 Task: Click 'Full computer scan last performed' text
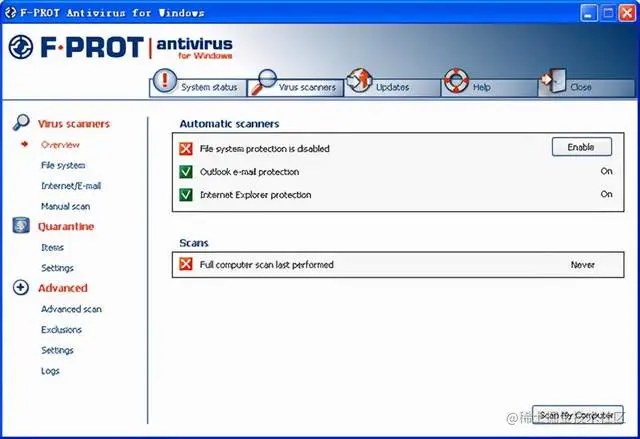[x=267, y=264]
